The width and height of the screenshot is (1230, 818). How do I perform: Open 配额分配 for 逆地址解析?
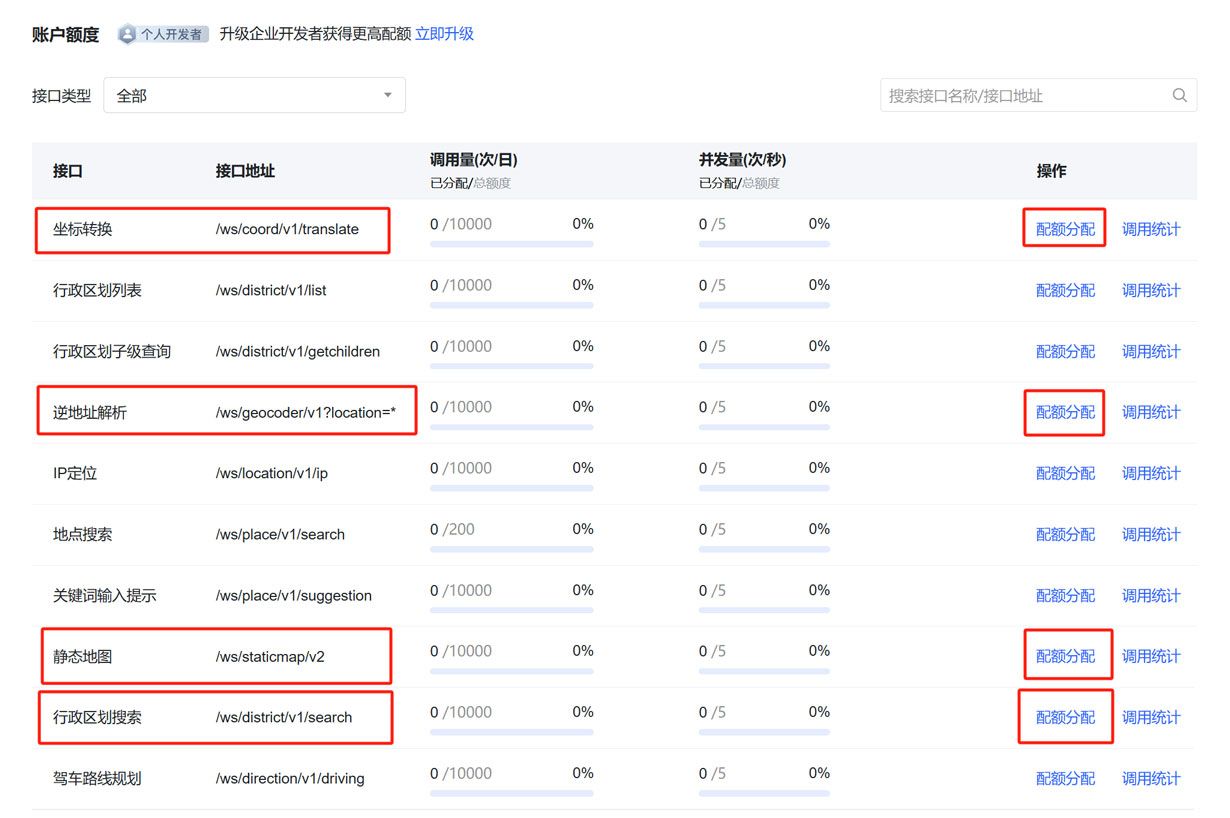(x=1065, y=412)
